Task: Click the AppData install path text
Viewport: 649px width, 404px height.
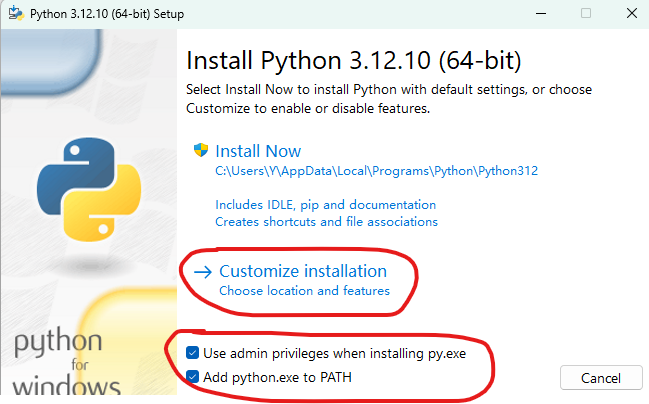Action: (376, 171)
